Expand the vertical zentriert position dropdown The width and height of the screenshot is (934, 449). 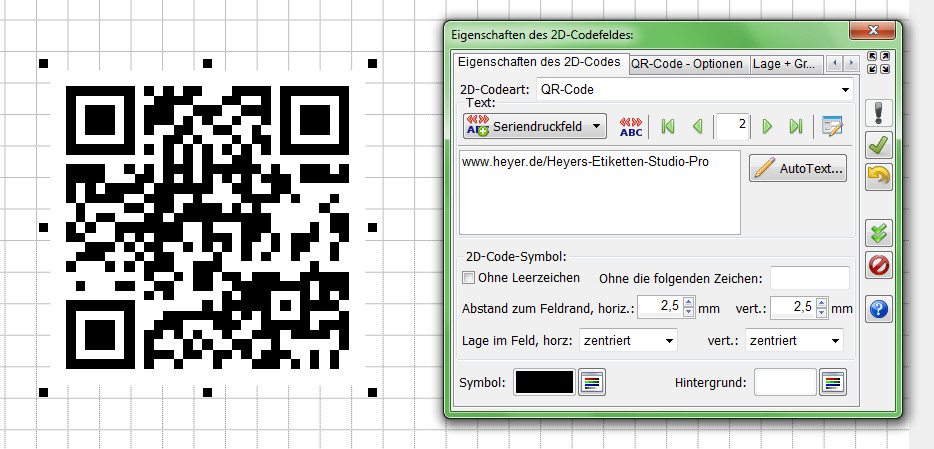click(x=834, y=341)
